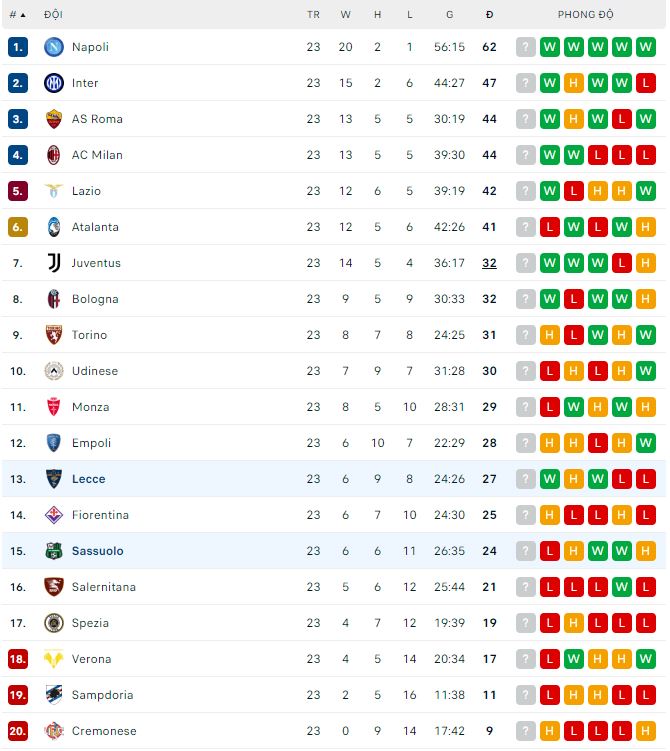Click Cremonese's first orange H form badge
Viewport: 670px width, 751px height.
coord(550,731)
